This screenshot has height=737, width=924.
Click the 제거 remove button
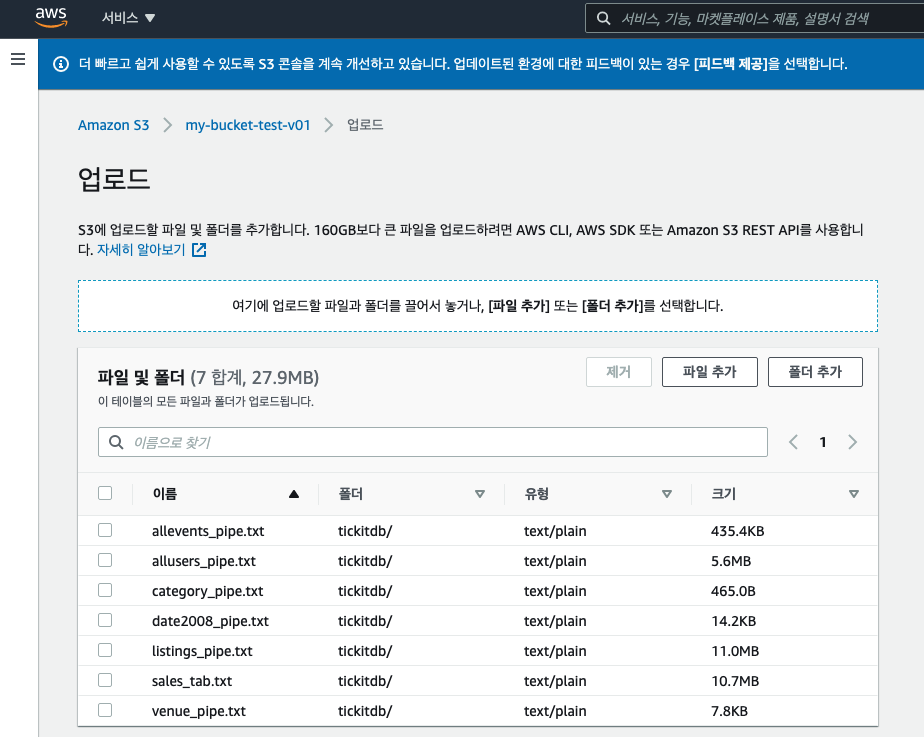coord(619,372)
